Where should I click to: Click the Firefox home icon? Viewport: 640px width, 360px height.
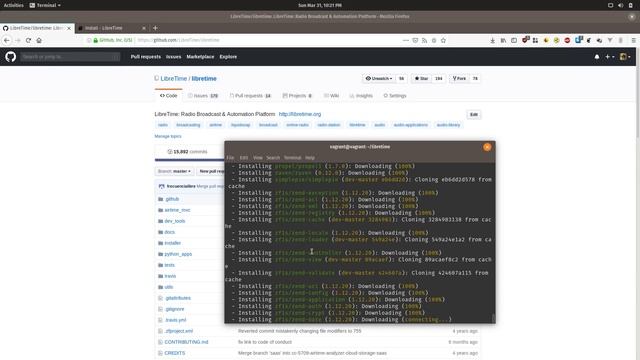click(39, 40)
